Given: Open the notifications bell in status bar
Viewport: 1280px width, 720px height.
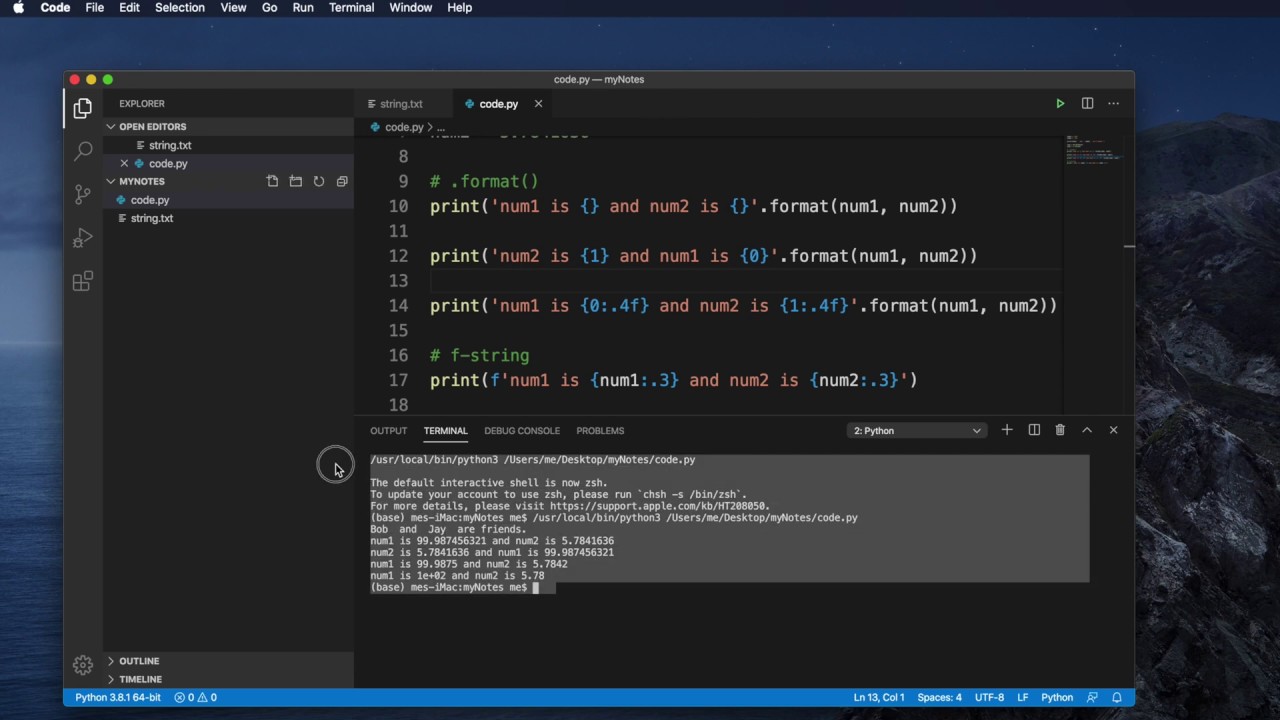Looking at the screenshot, I should (x=1117, y=697).
